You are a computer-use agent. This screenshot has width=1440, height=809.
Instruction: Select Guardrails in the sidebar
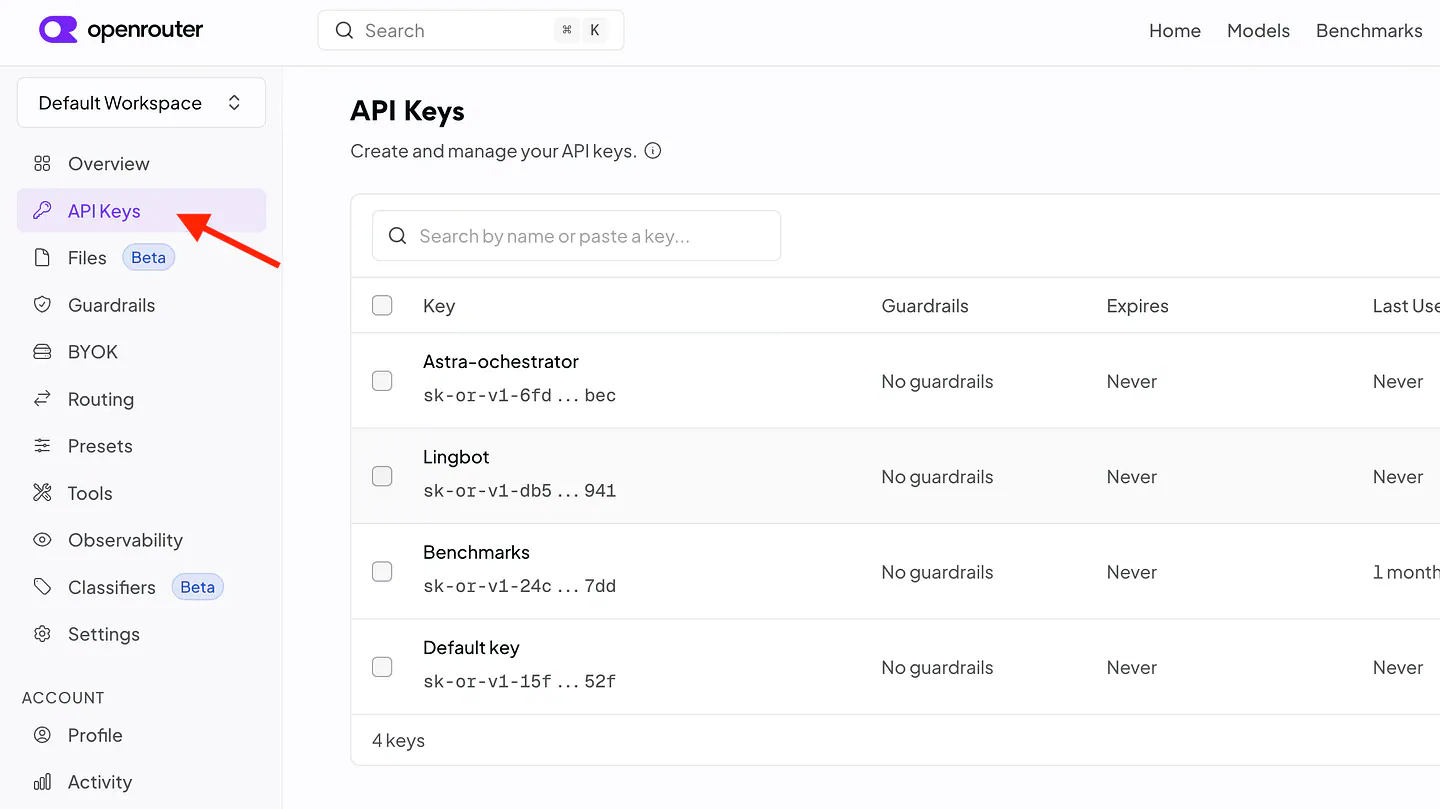pos(141,305)
